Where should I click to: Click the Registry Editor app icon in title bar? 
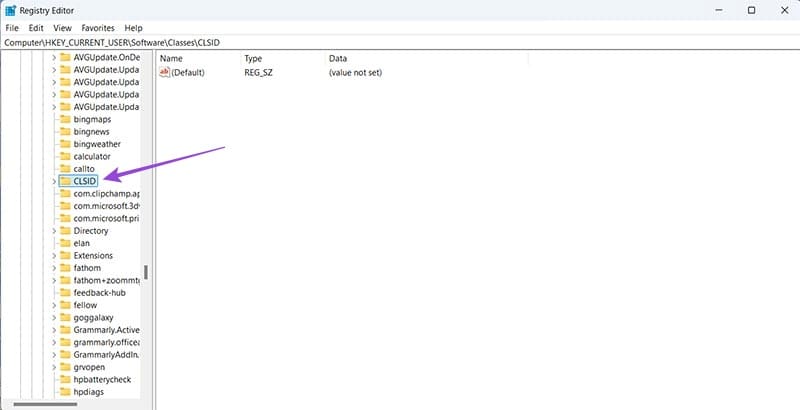[x=10, y=10]
